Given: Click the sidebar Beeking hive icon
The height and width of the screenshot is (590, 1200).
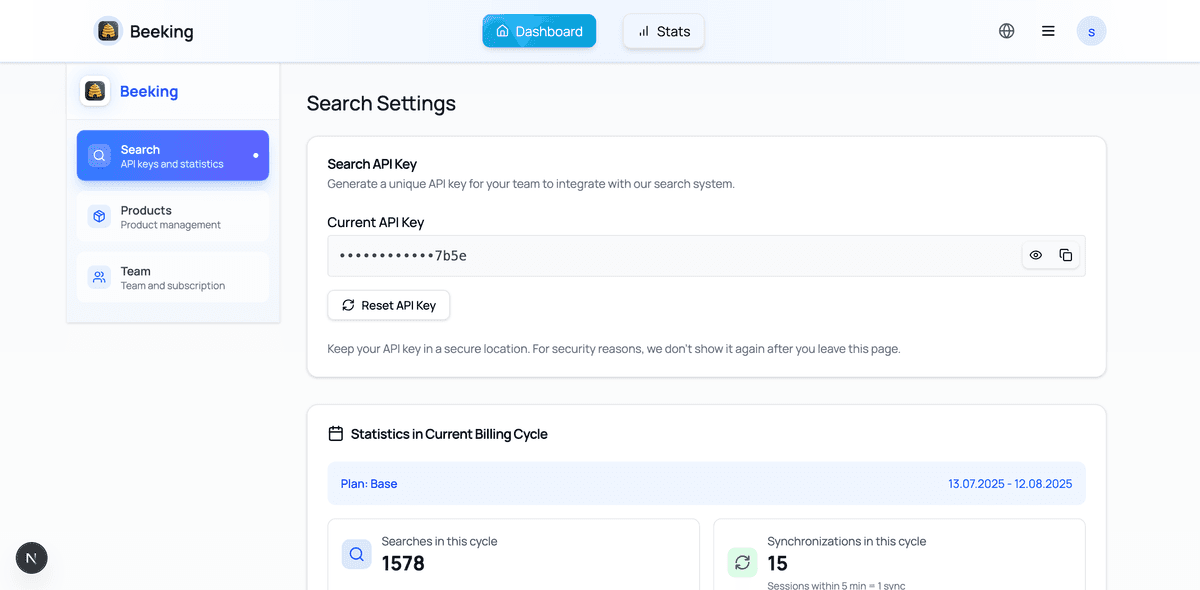Looking at the screenshot, I should point(95,91).
